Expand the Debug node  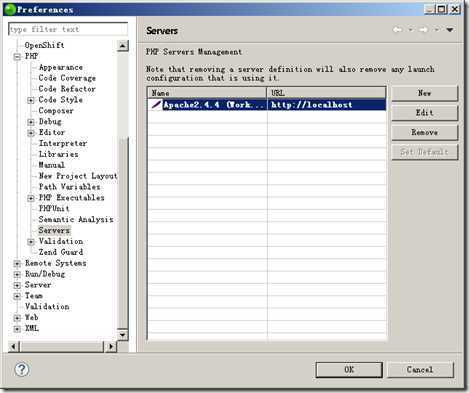31,122
